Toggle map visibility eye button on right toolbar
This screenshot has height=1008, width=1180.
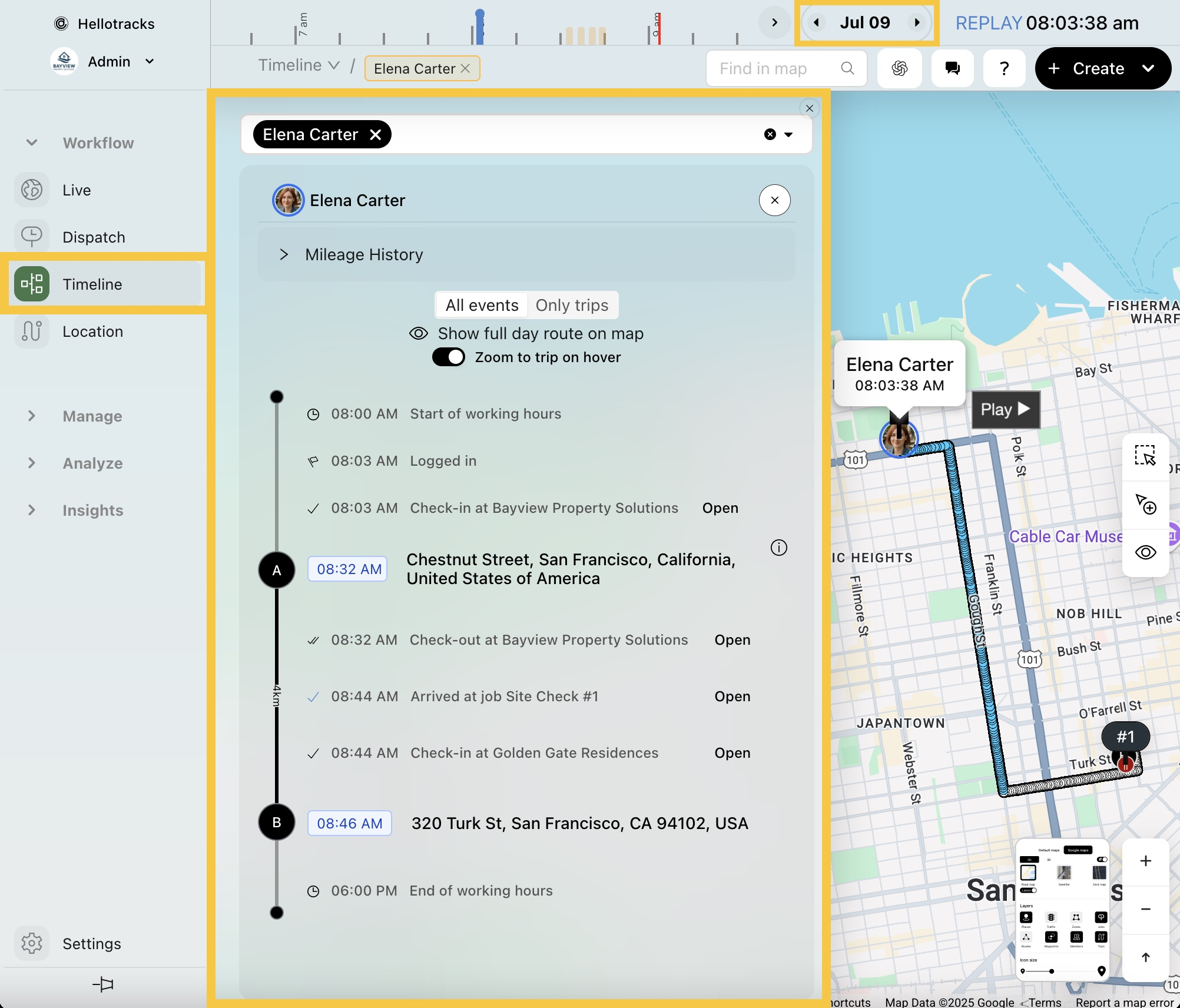pyautogui.click(x=1145, y=552)
